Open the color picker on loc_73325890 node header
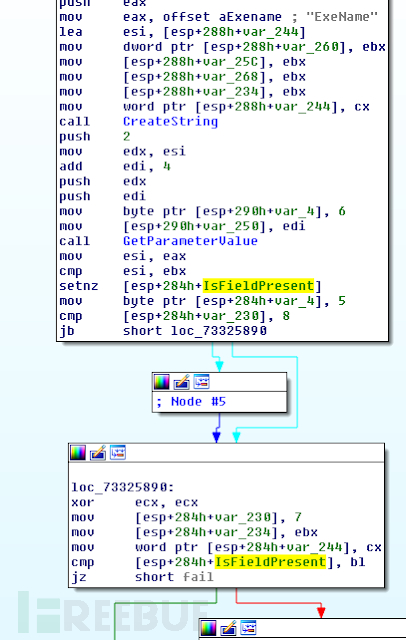406x640 pixels. (x=78, y=453)
